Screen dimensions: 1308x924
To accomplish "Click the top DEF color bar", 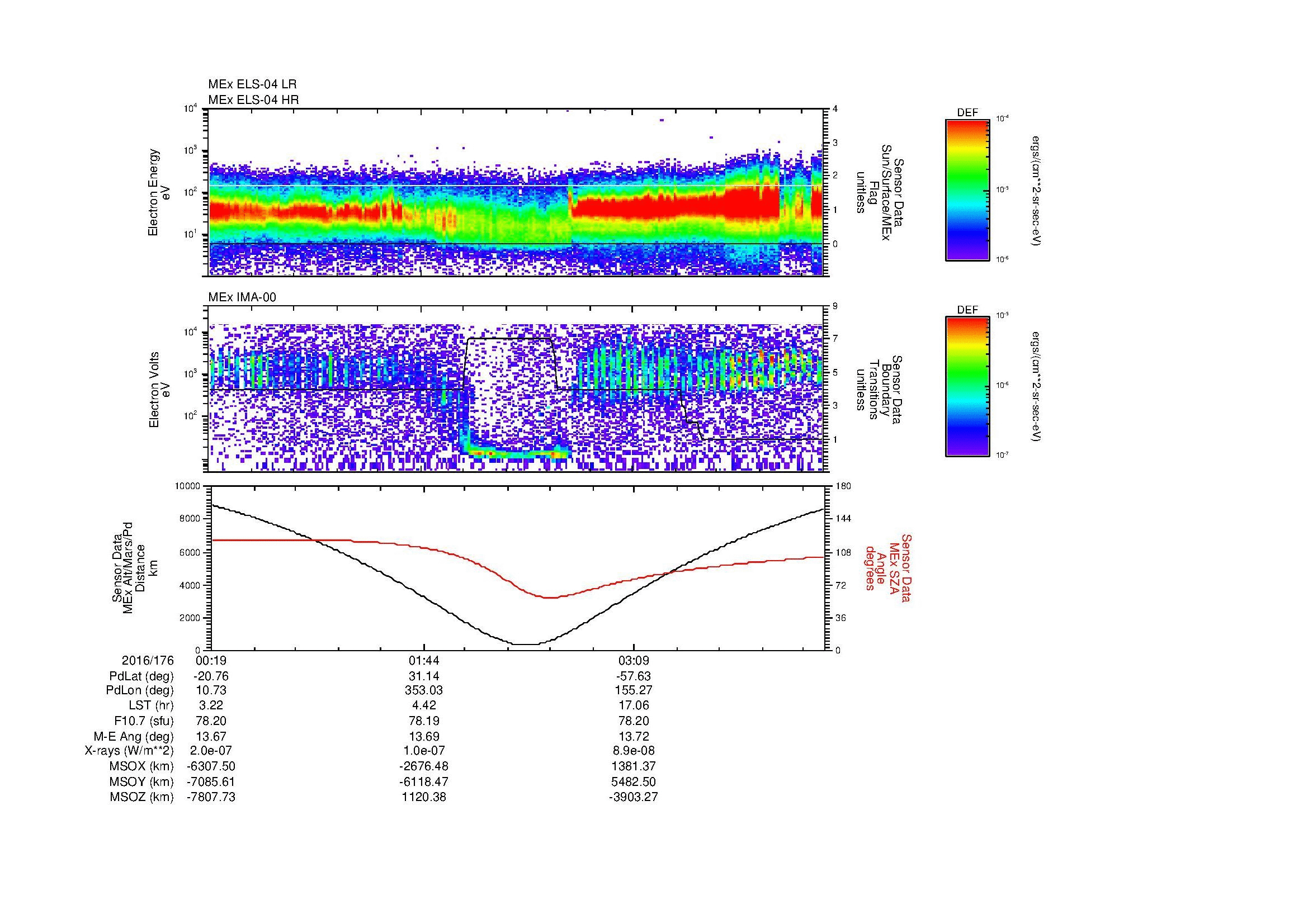I will pyautogui.click(x=967, y=189).
